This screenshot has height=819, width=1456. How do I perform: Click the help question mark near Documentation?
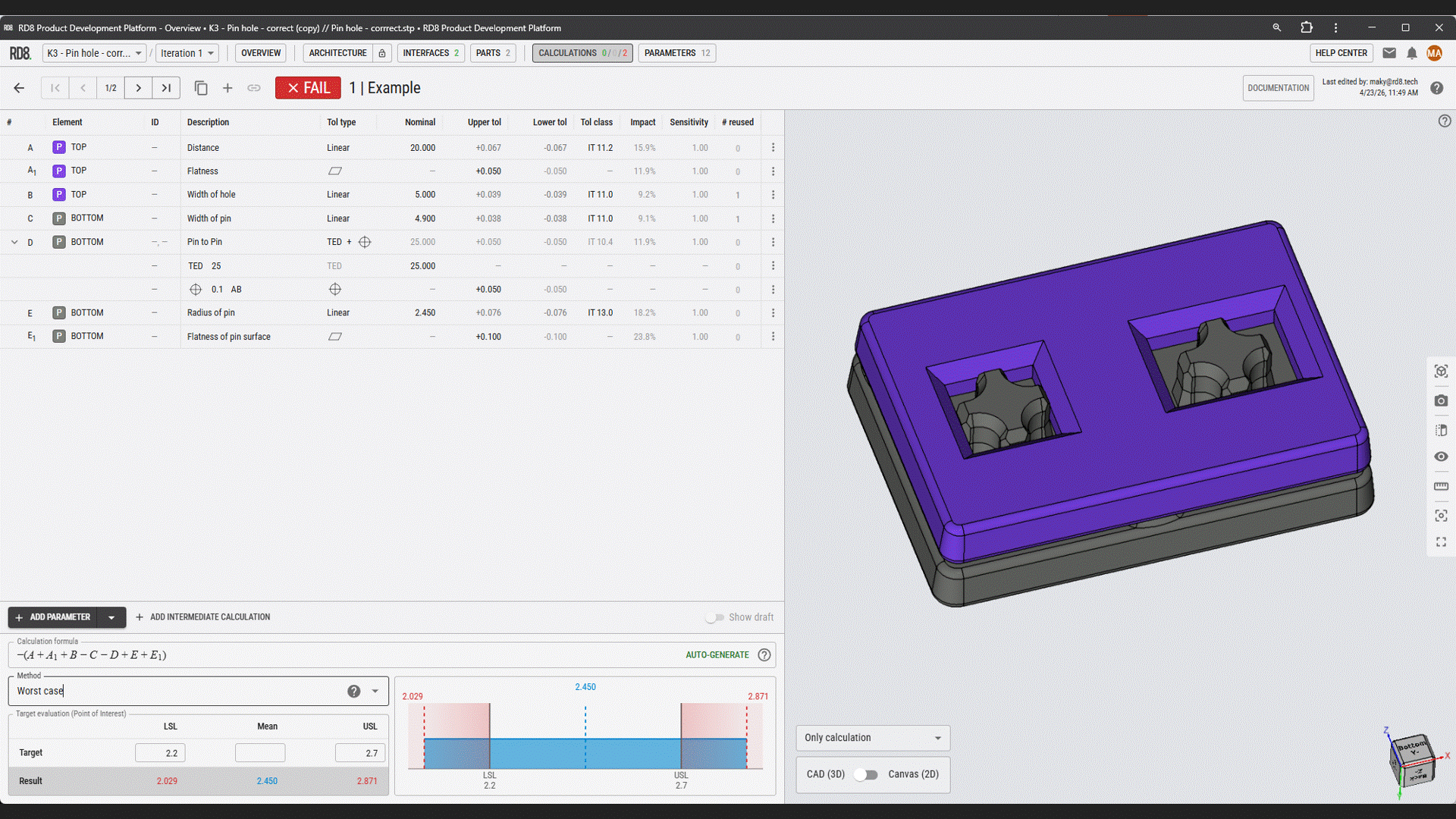pyautogui.click(x=1436, y=88)
